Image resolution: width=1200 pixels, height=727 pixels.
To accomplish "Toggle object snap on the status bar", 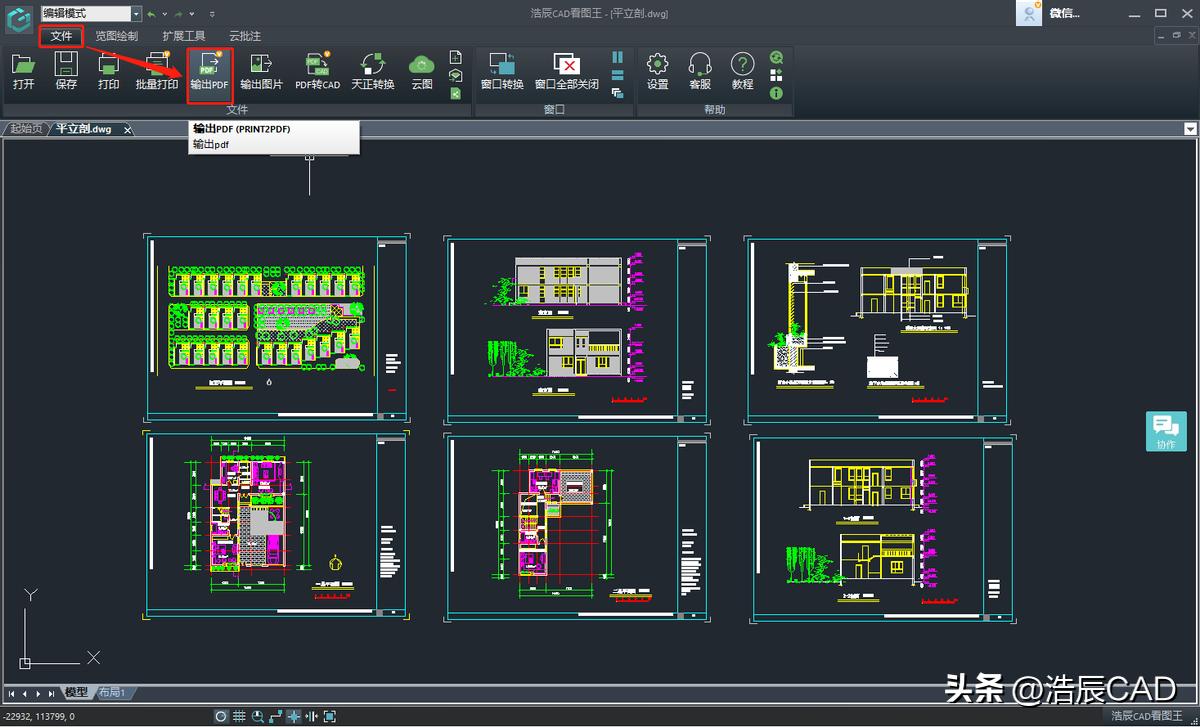I will pyautogui.click(x=295, y=716).
